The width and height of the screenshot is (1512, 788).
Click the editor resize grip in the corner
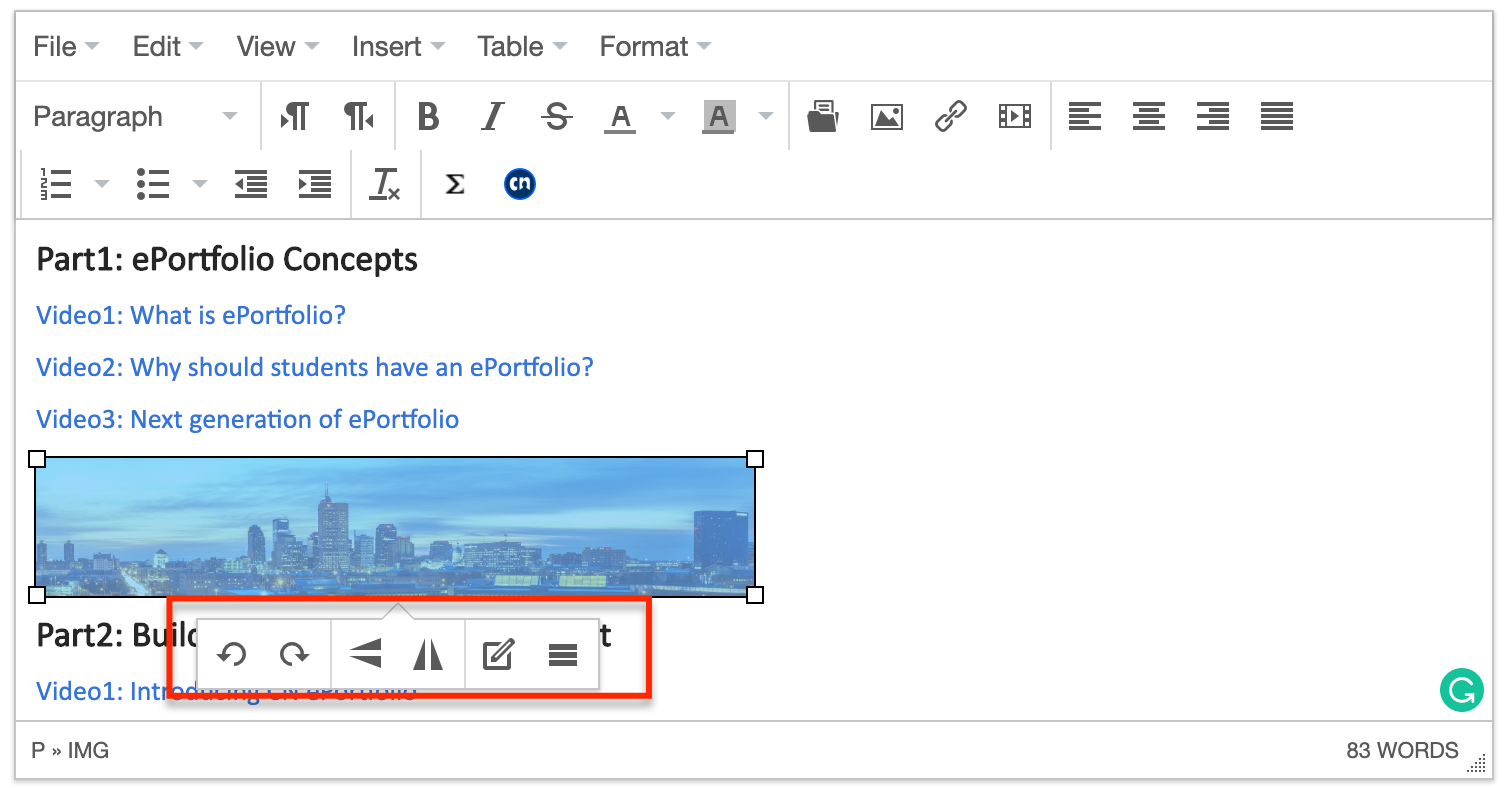pyautogui.click(x=1476, y=764)
